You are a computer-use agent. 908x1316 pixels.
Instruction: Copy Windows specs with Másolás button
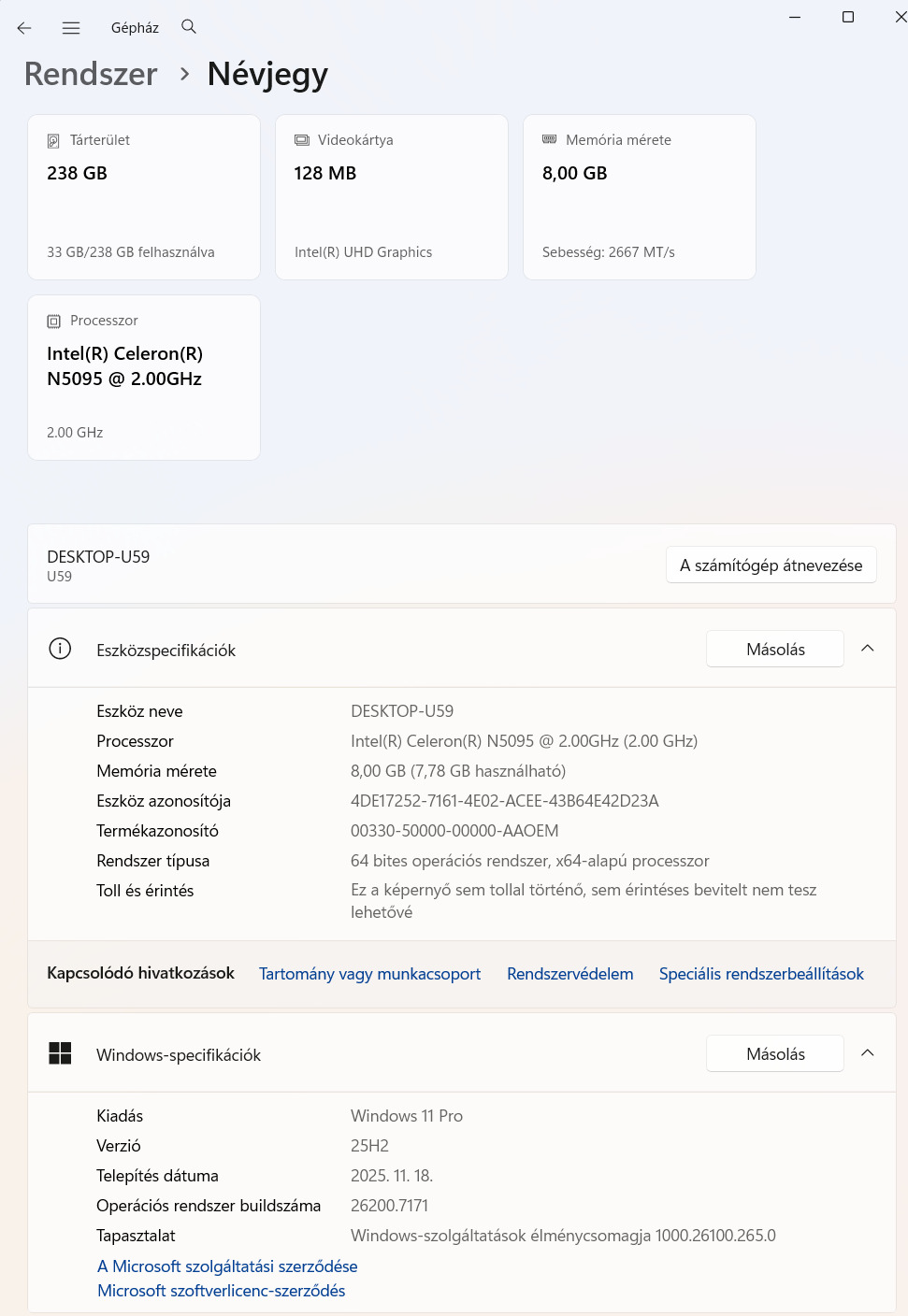pos(775,1054)
